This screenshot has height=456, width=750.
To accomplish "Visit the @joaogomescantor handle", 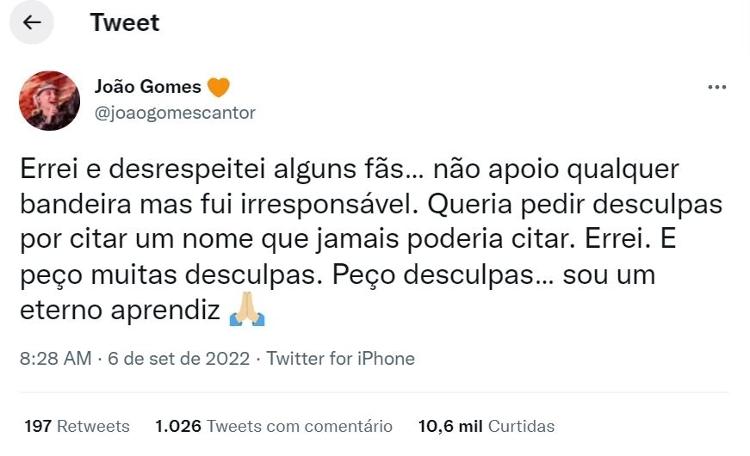I will point(174,113).
